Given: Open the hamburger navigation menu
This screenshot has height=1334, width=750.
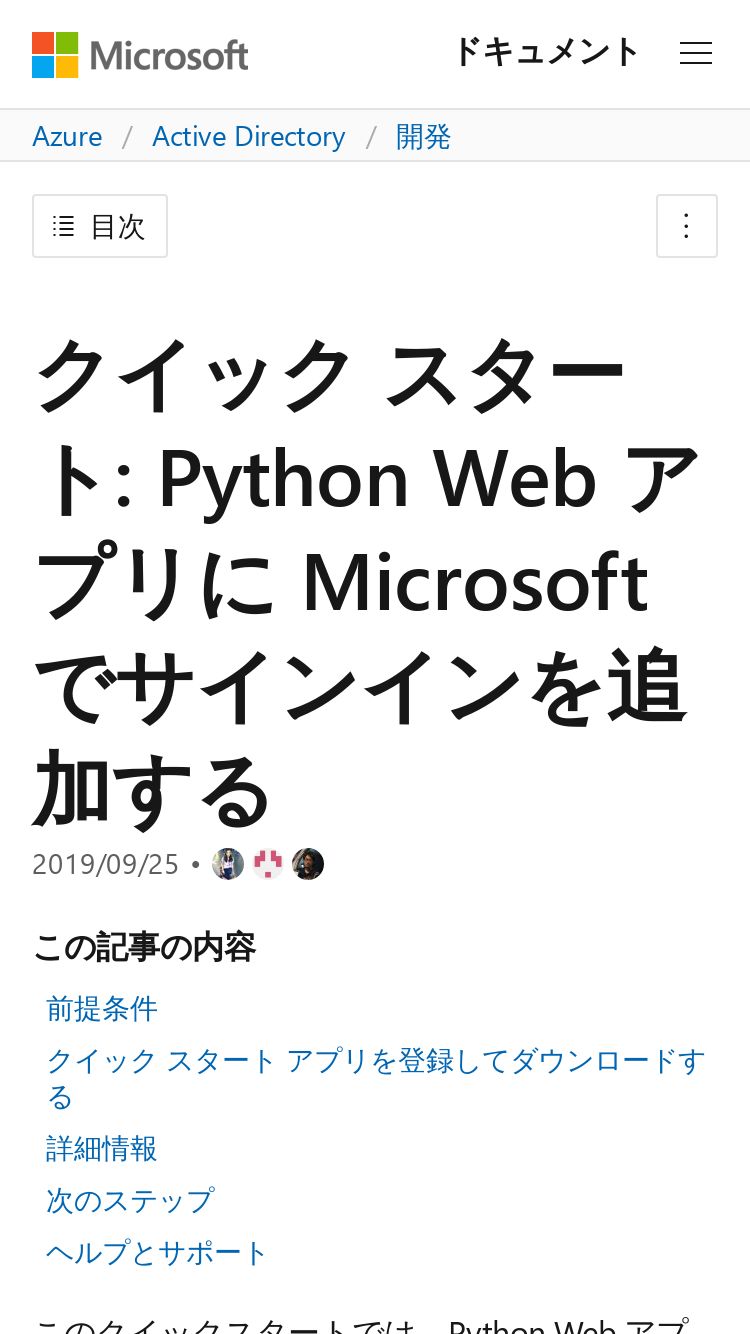Looking at the screenshot, I should click(696, 54).
